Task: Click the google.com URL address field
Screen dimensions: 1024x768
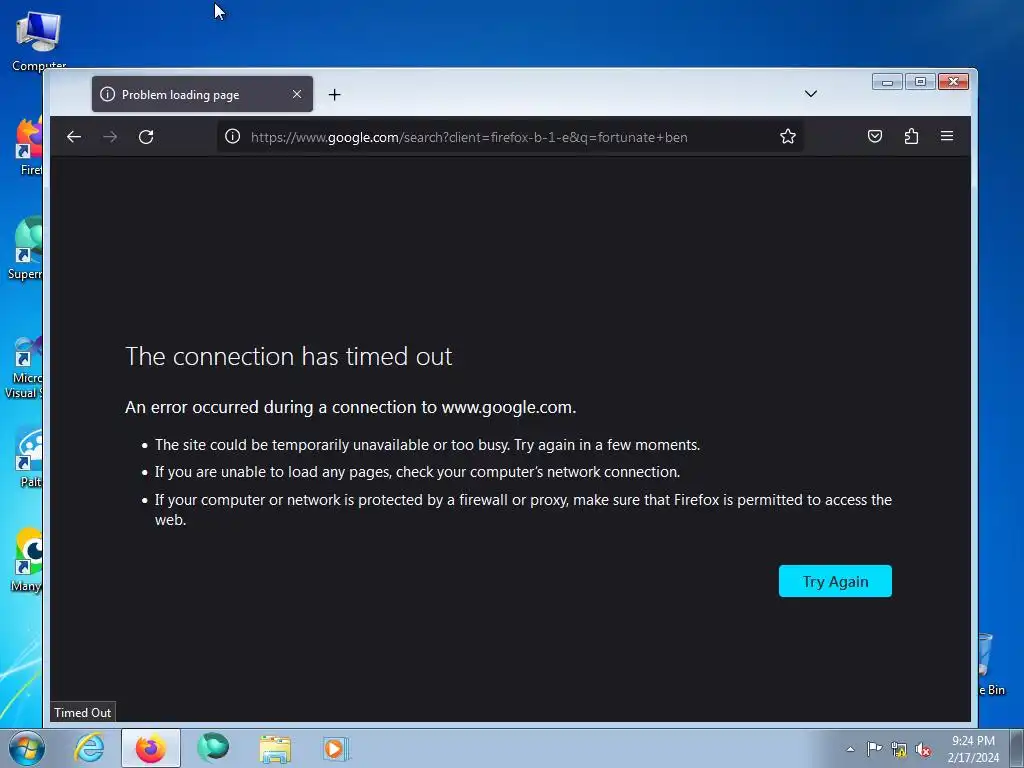Action: (509, 137)
